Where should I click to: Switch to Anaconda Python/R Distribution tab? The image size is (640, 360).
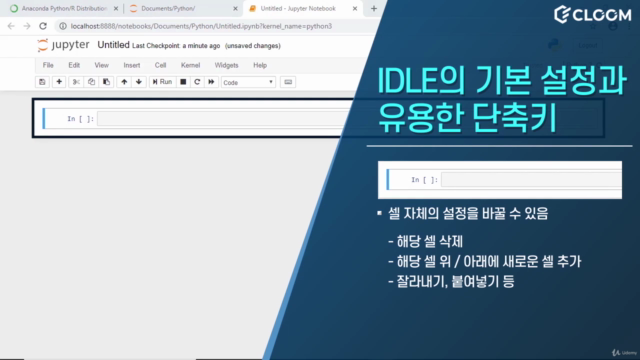[64, 9]
